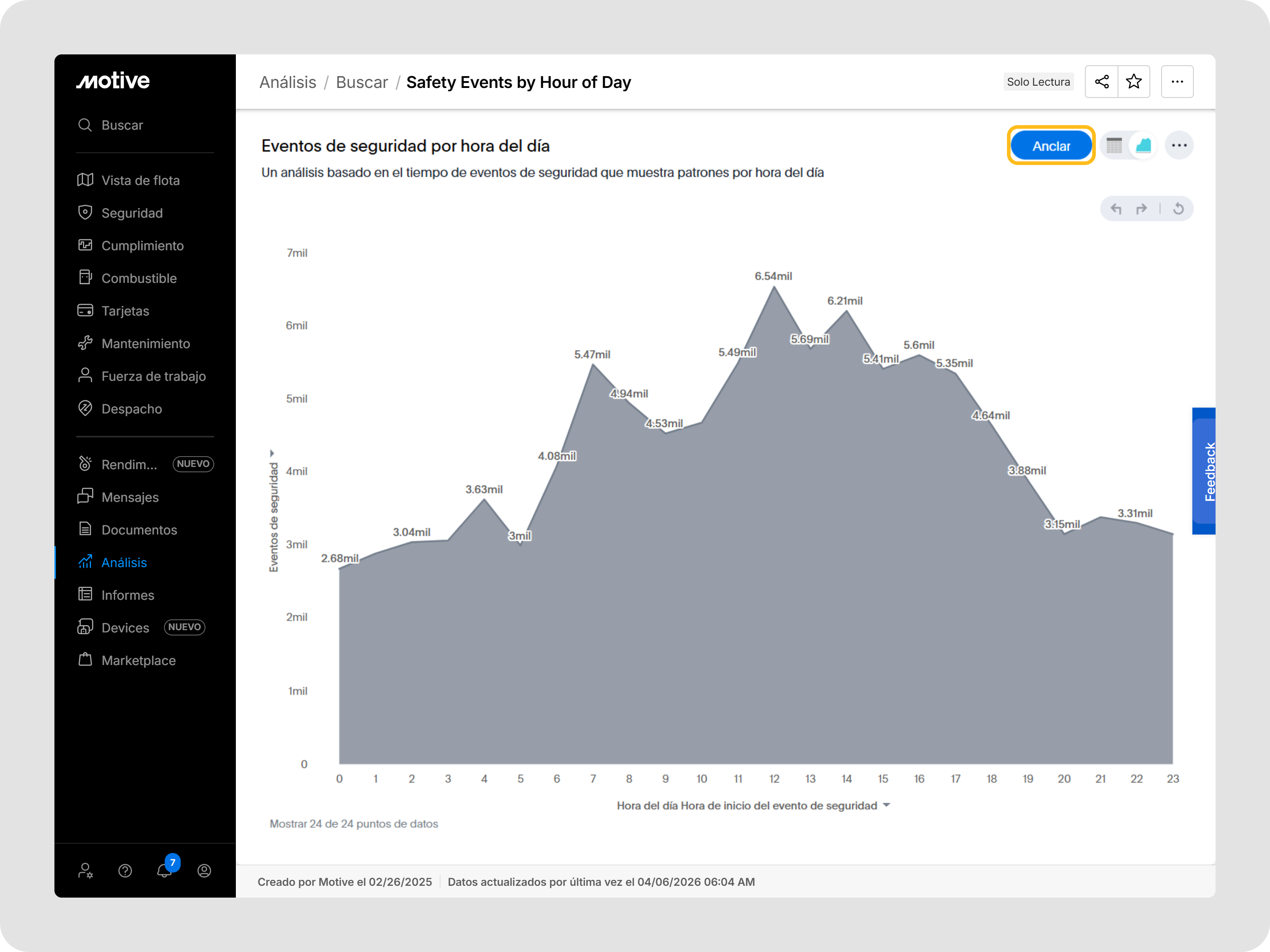Open notifications bell with badge 7

pos(164,870)
